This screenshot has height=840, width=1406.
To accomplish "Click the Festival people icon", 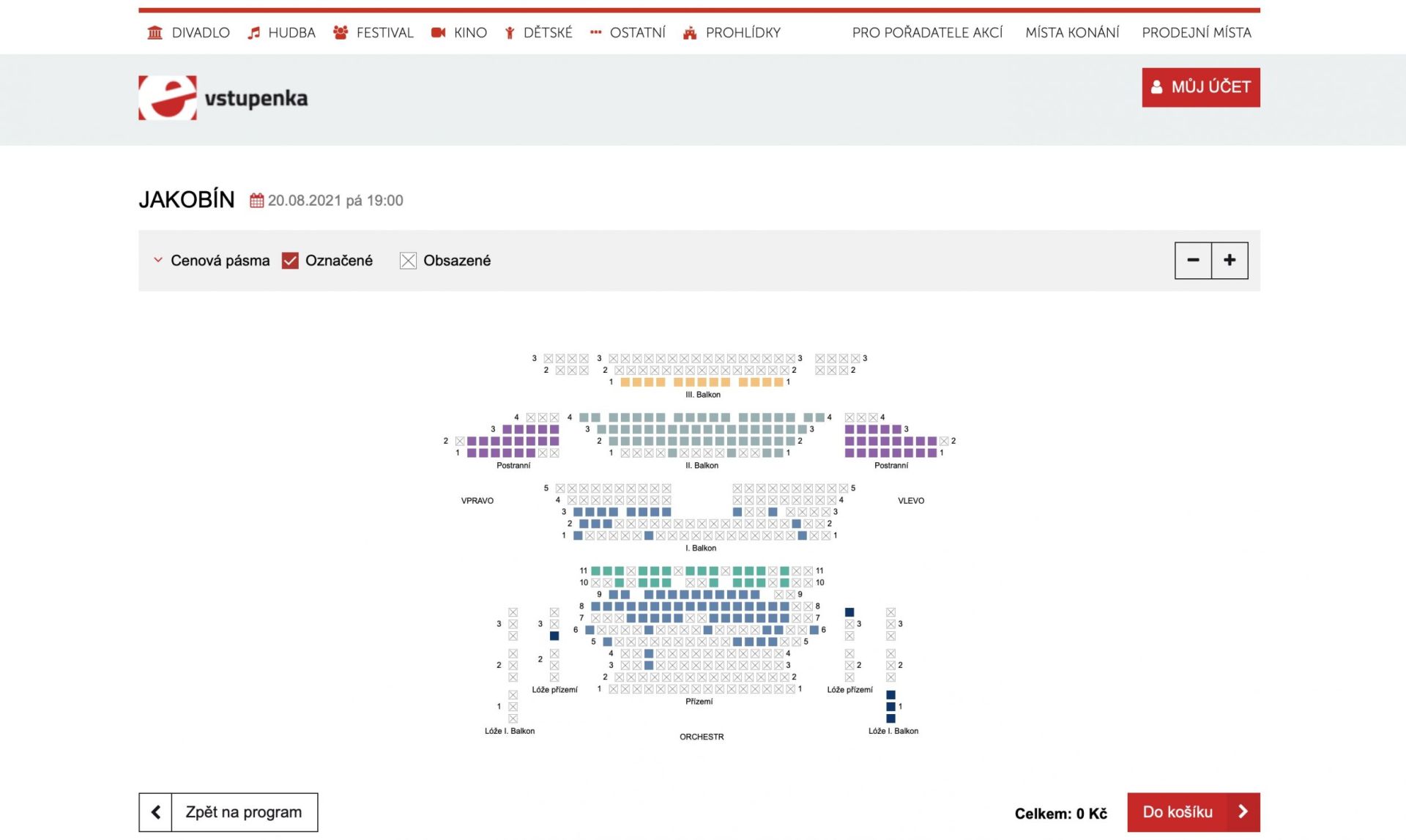I will pyautogui.click(x=340, y=33).
